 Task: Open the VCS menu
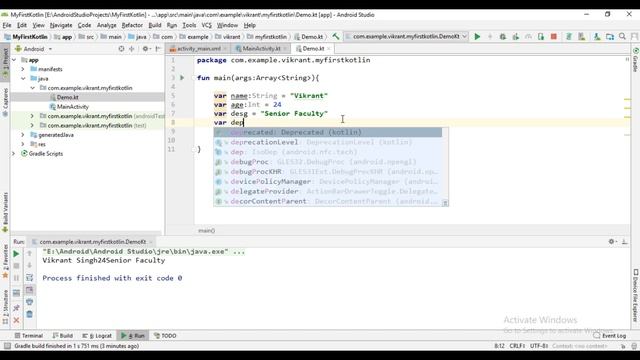pyautogui.click(x=207, y=25)
